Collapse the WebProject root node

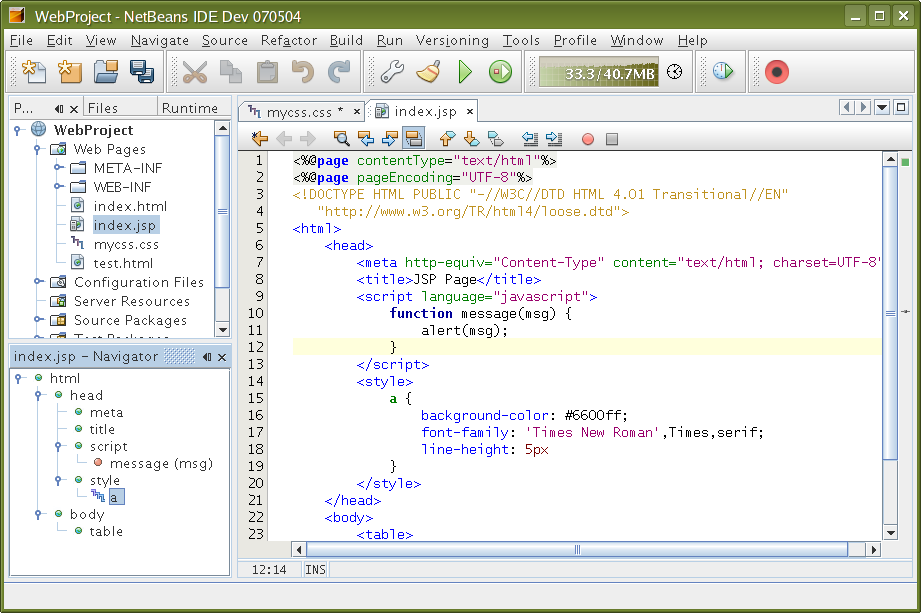pos(18,130)
